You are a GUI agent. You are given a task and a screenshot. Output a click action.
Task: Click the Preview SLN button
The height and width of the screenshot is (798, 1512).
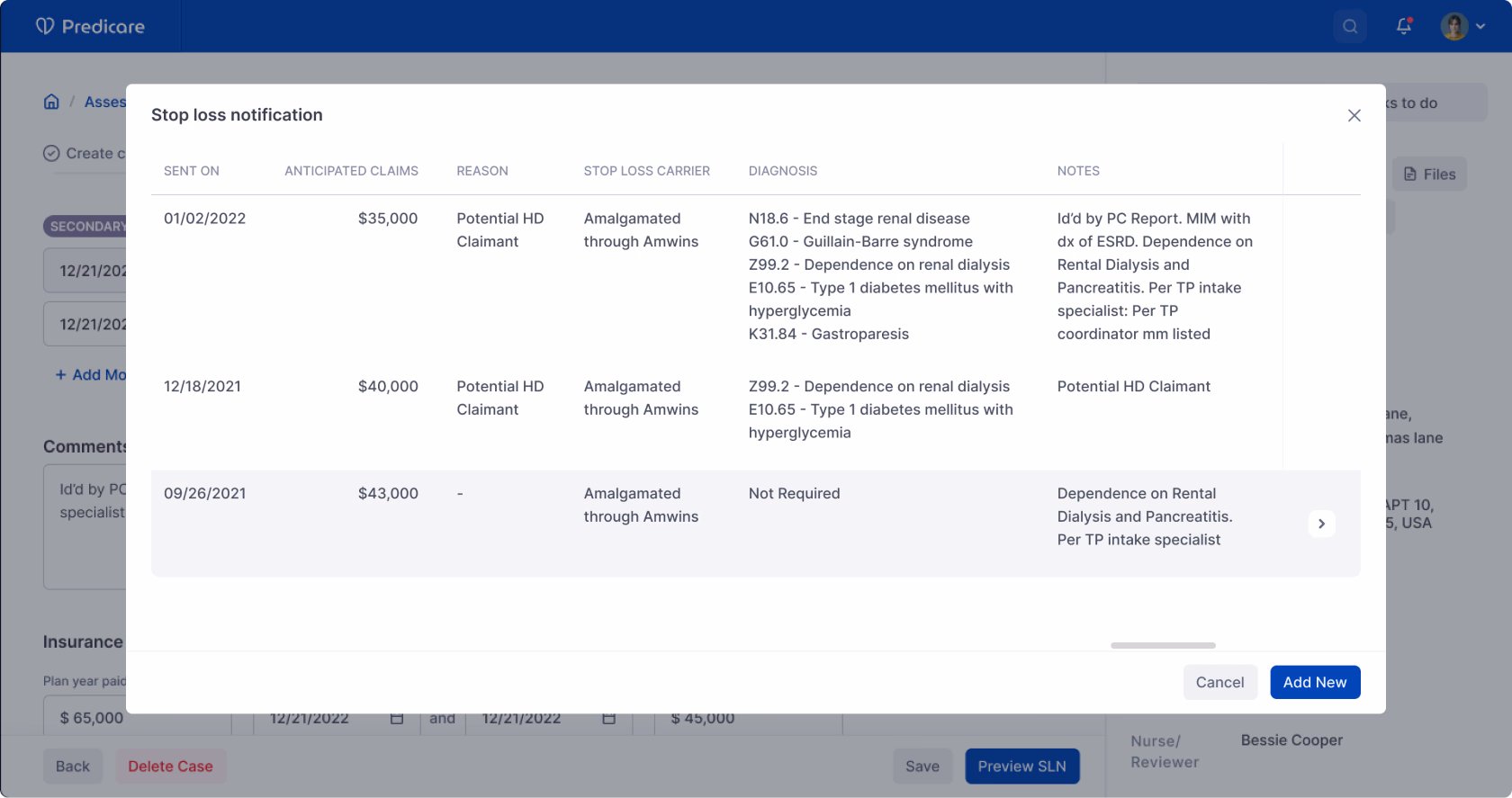[x=1022, y=767]
